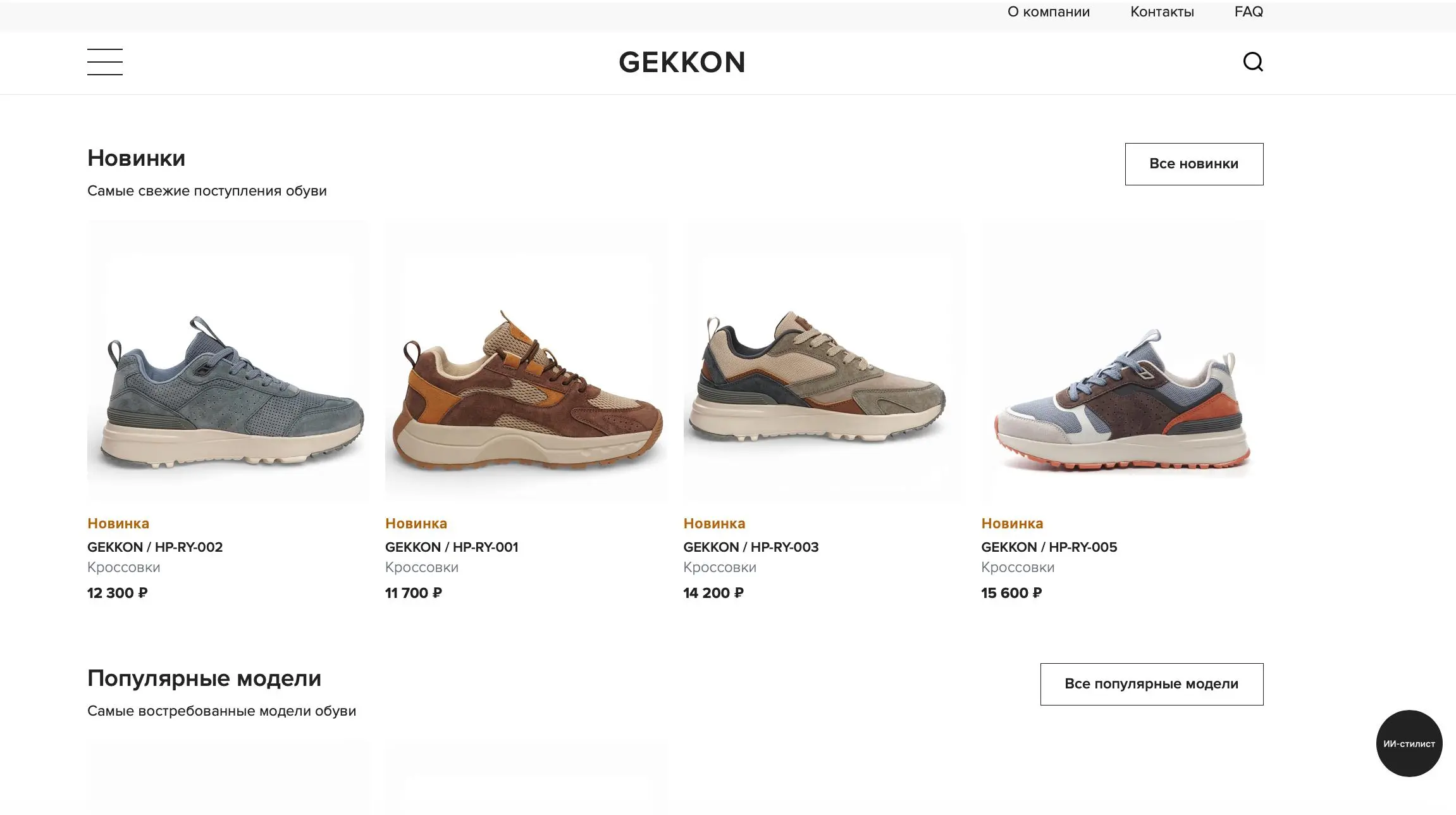The image size is (1456, 815).
Task: Open product GEKKON / HP-RY-001
Action: point(452,547)
